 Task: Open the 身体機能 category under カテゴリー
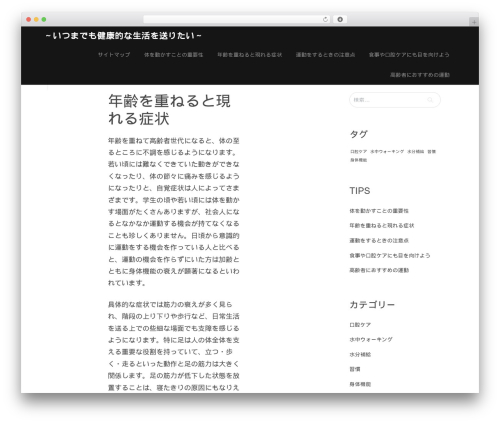[360, 384]
